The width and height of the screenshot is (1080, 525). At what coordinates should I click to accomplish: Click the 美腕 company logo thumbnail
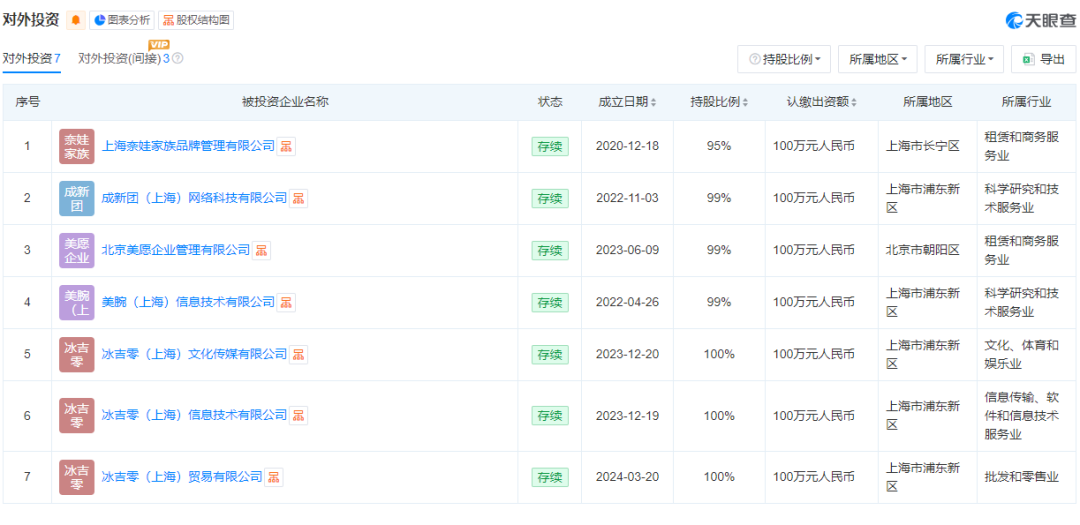[77, 302]
